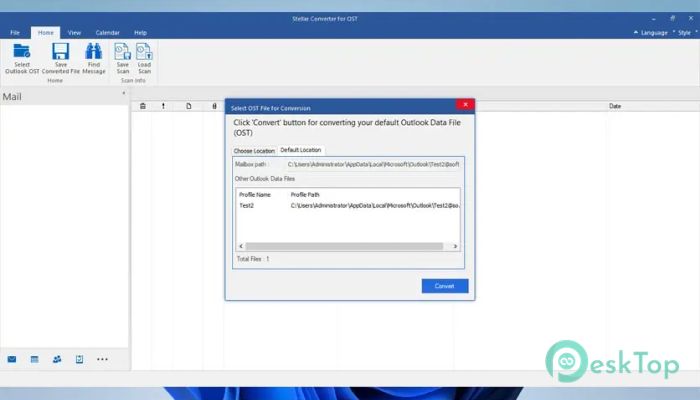The height and width of the screenshot is (400, 700).
Task: Open the Contacts view icon at bottom
Action: pos(57,359)
